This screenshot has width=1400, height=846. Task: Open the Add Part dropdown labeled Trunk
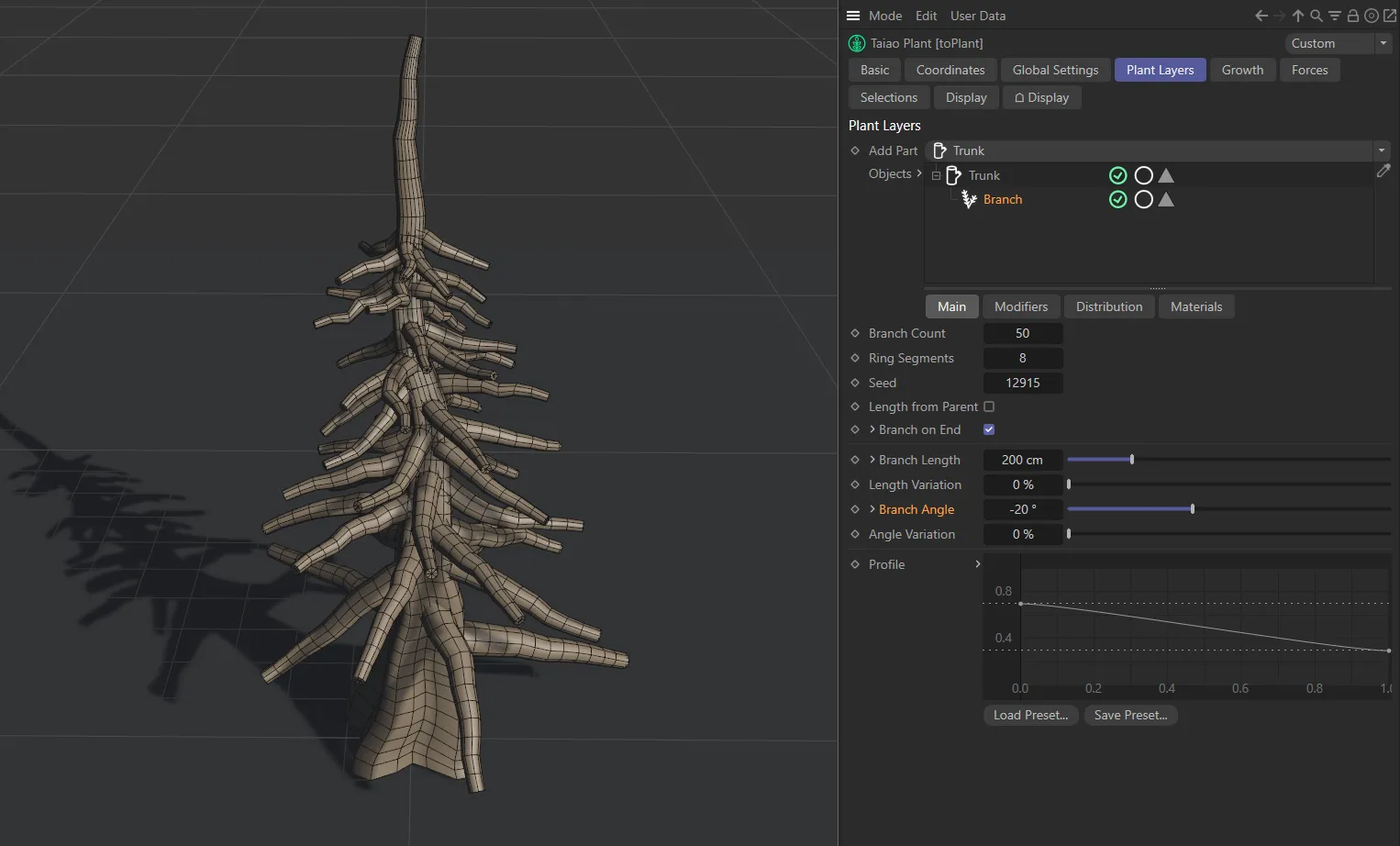1382,150
